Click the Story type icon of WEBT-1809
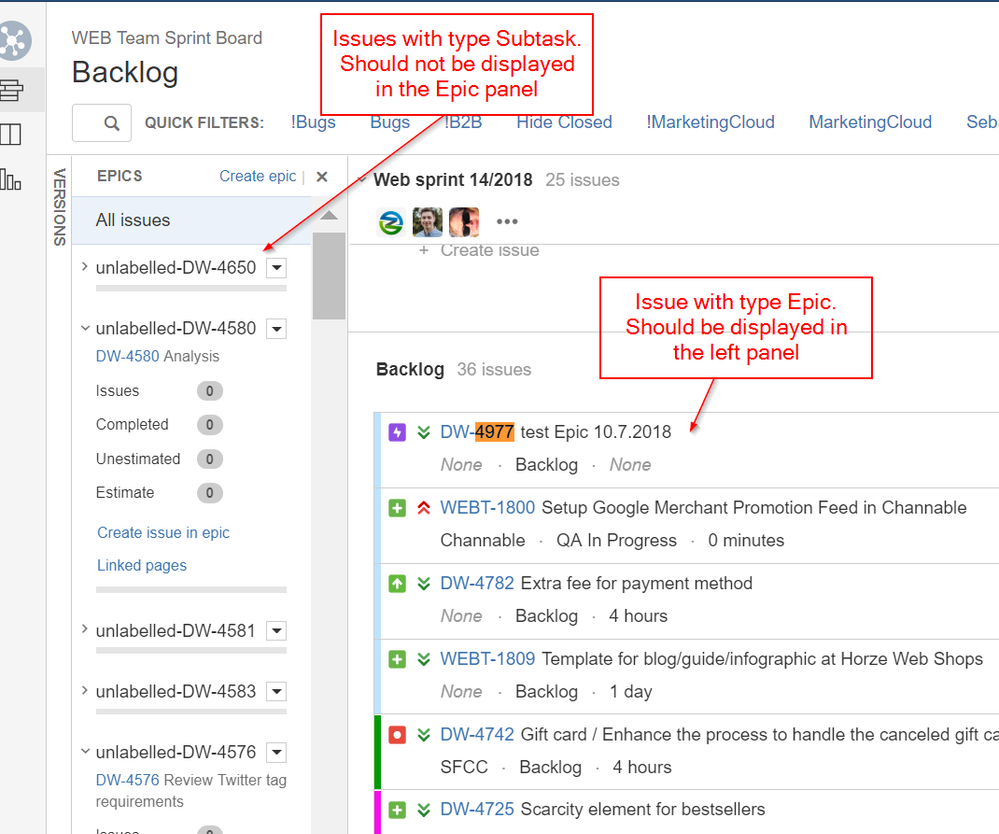The image size is (999, 834). (397, 659)
